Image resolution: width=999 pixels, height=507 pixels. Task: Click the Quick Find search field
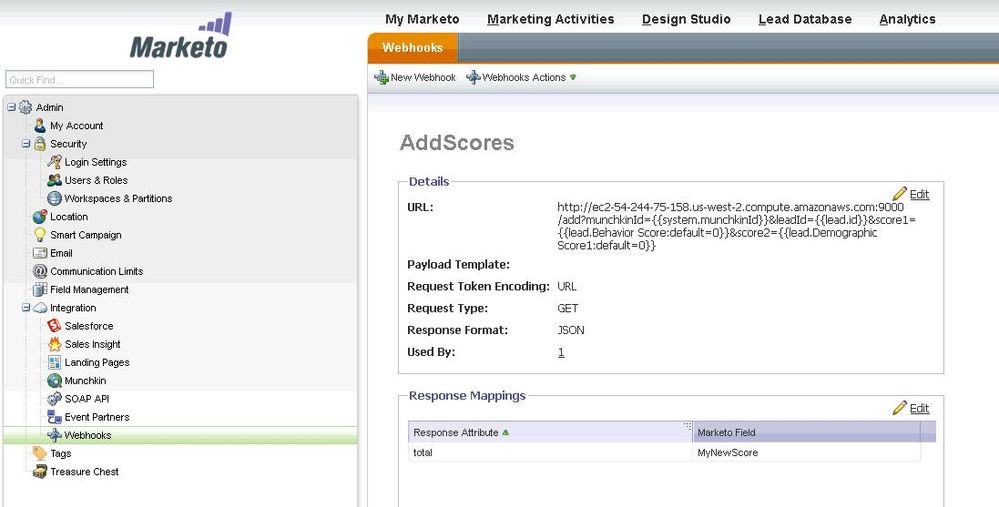[80, 79]
